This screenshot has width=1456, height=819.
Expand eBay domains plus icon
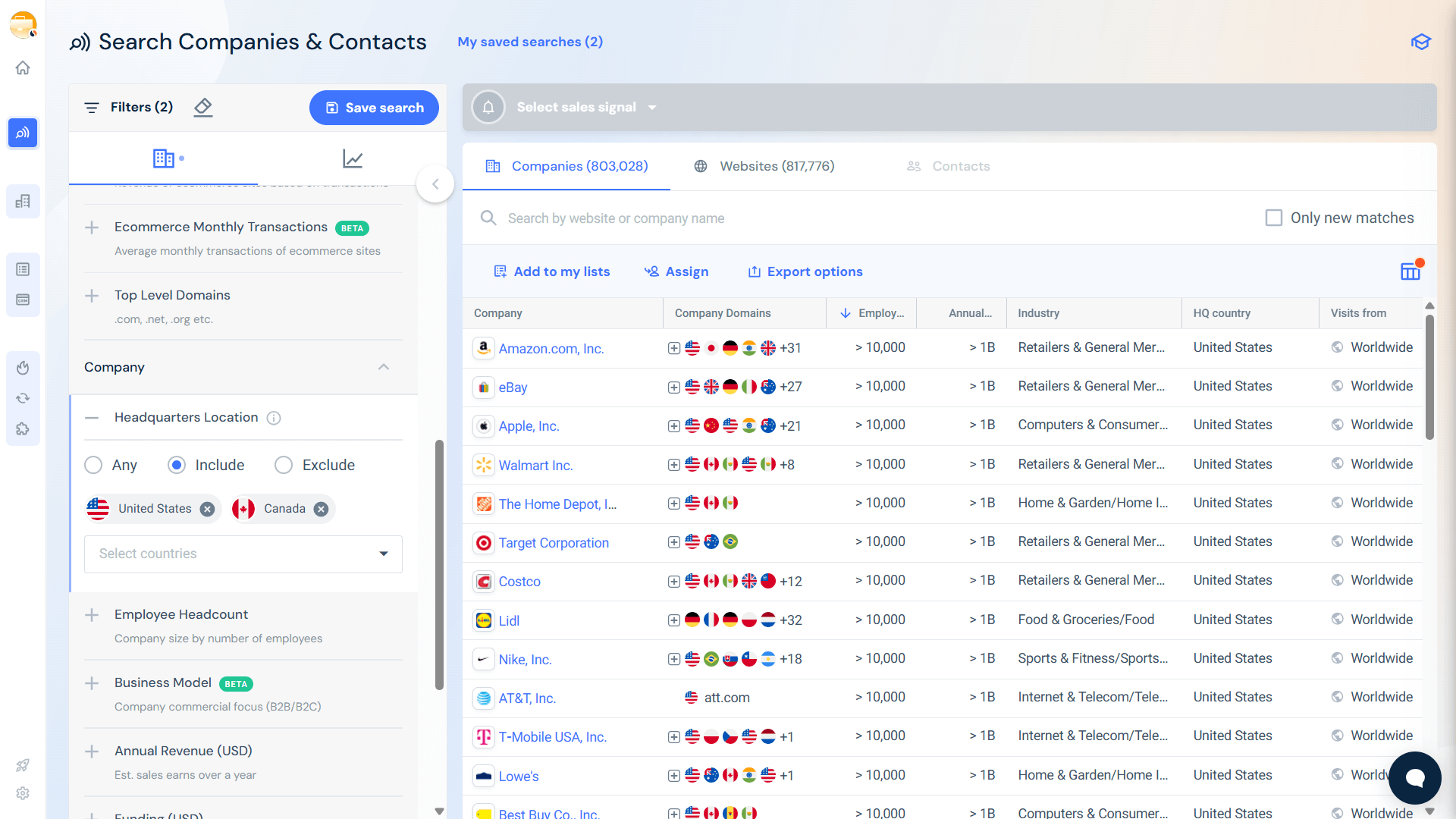click(673, 388)
